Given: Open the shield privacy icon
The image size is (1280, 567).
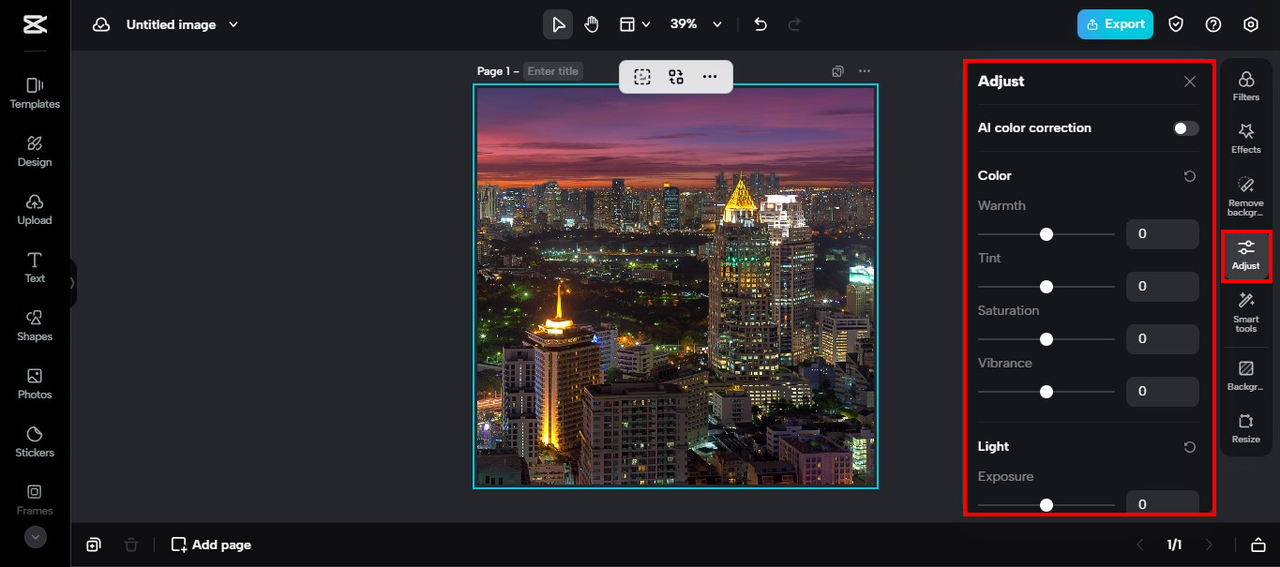Looking at the screenshot, I should [x=1176, y=25].
